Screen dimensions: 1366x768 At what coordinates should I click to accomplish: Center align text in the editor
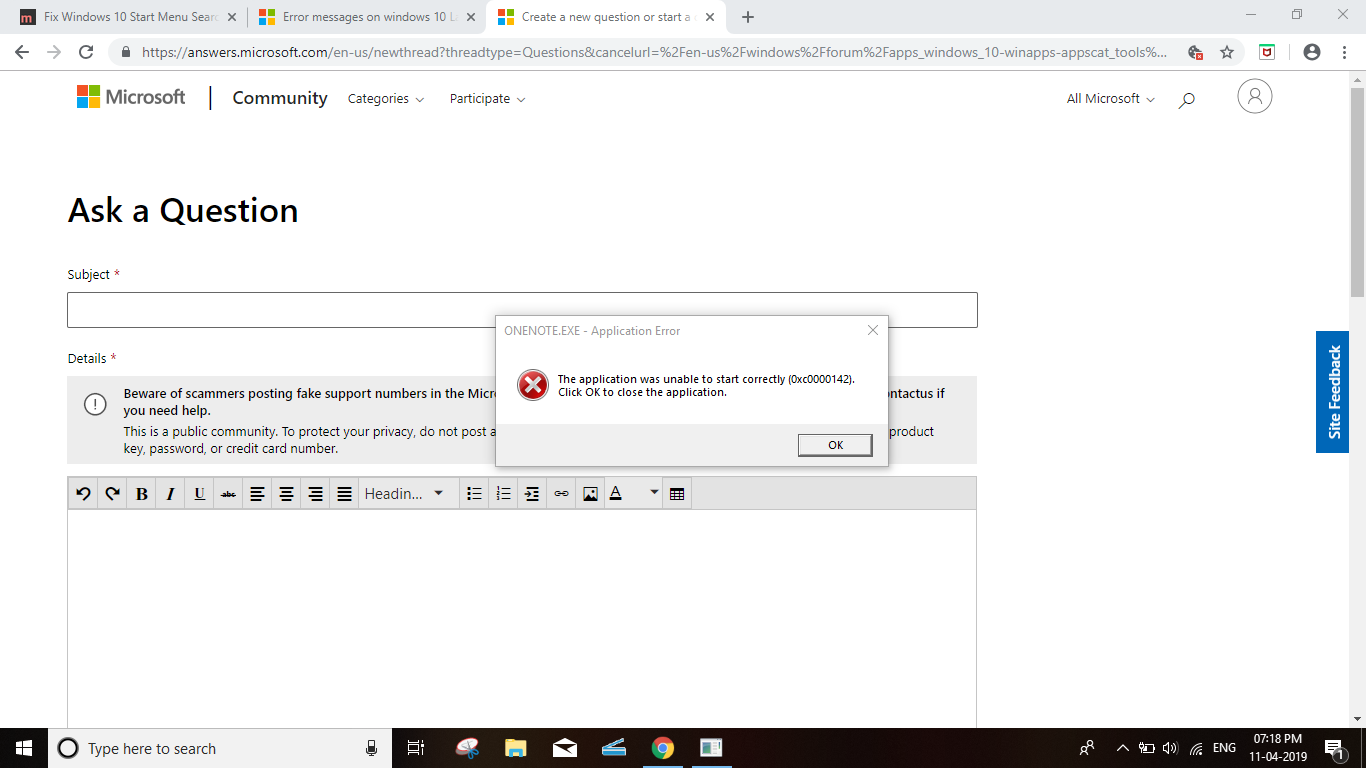[286, 493]
